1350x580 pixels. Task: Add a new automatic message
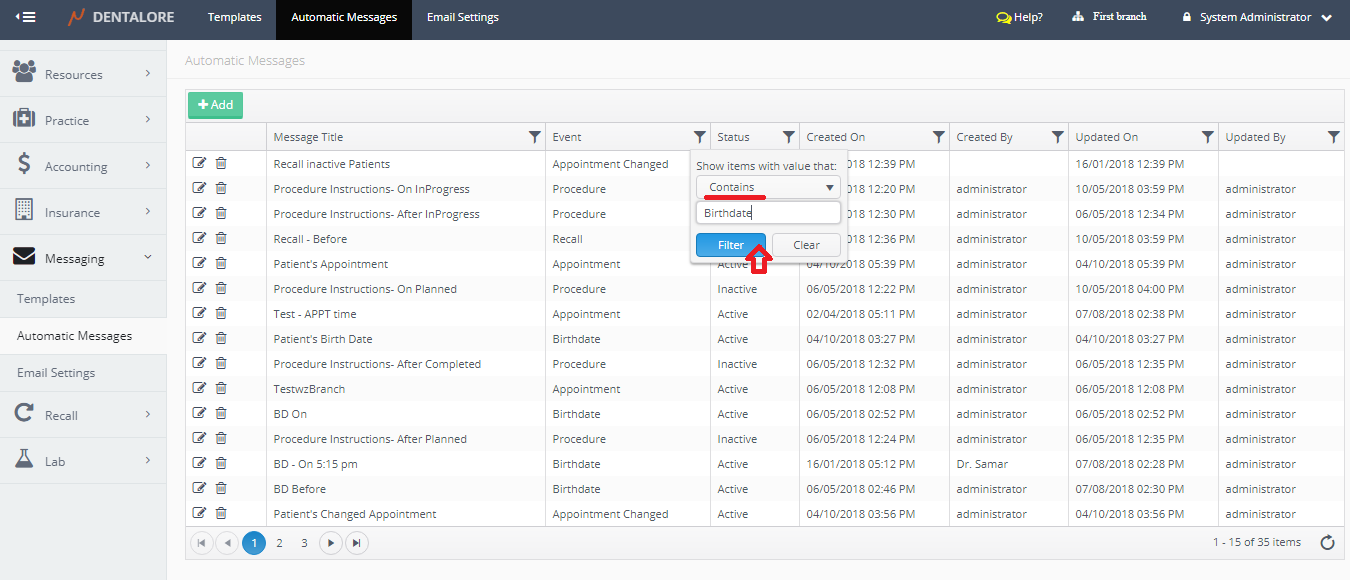tap(215, 105)
